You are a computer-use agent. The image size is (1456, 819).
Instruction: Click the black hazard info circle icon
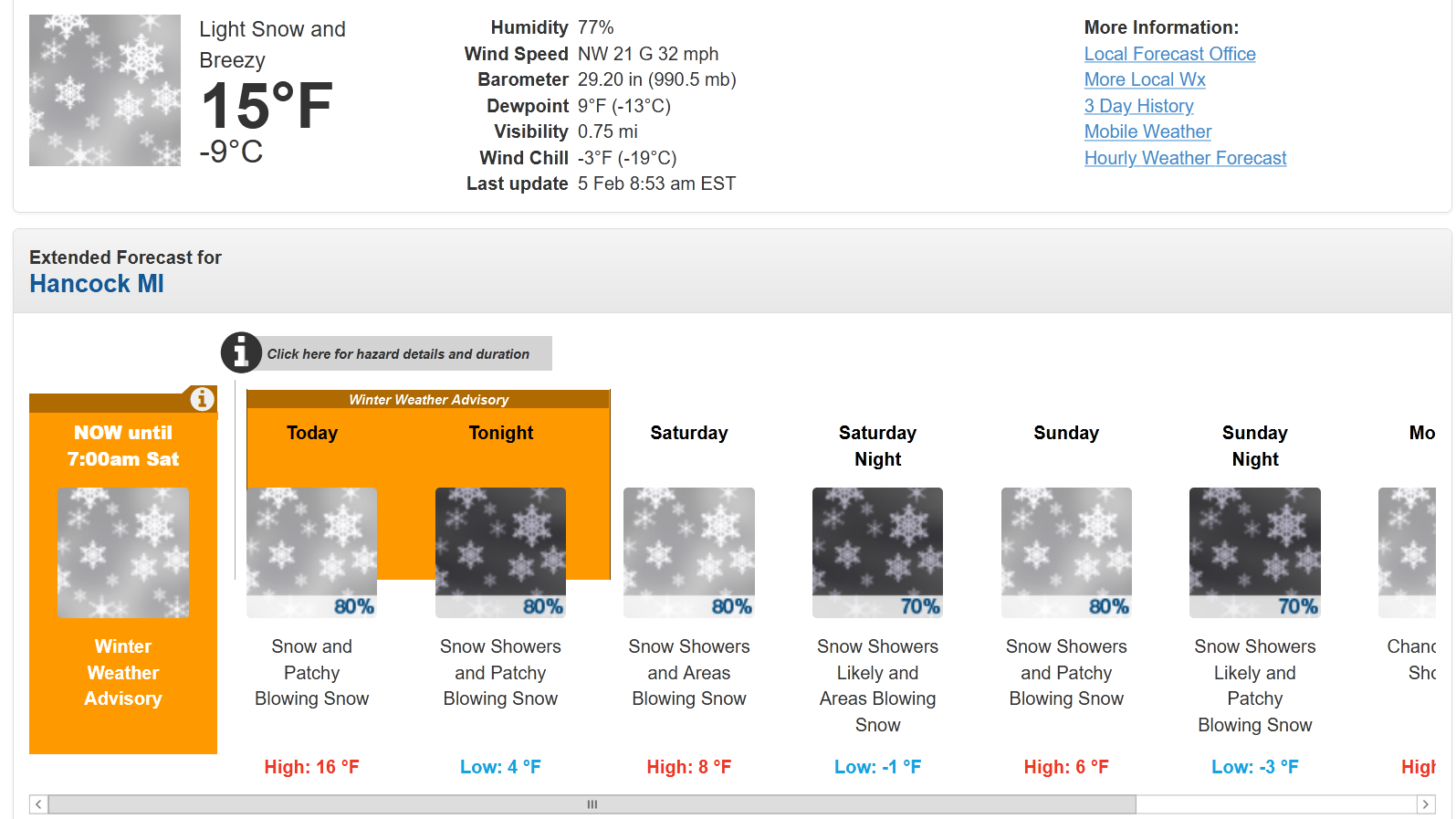coord(241,352)
